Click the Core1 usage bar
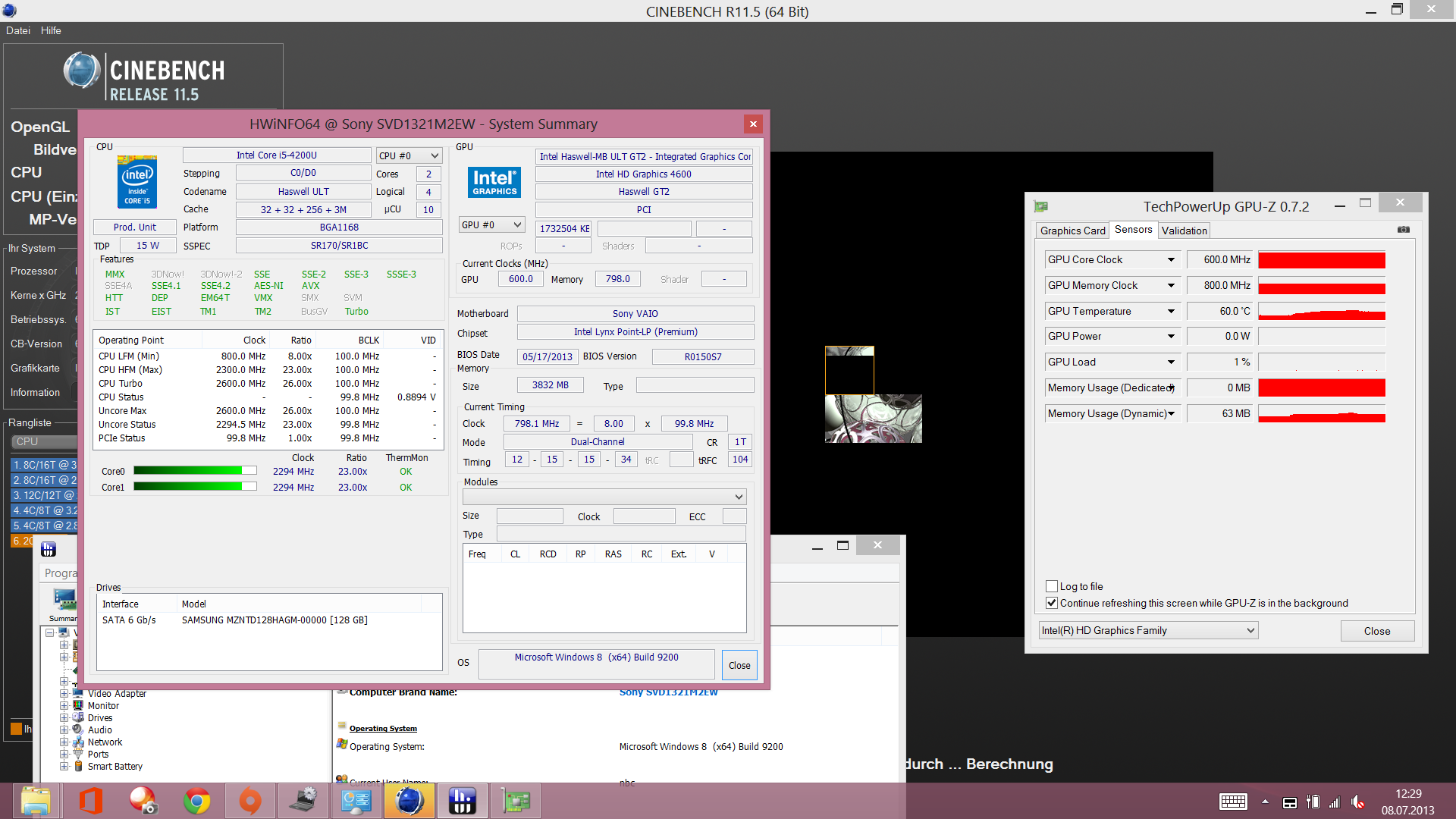 point(195,487)
